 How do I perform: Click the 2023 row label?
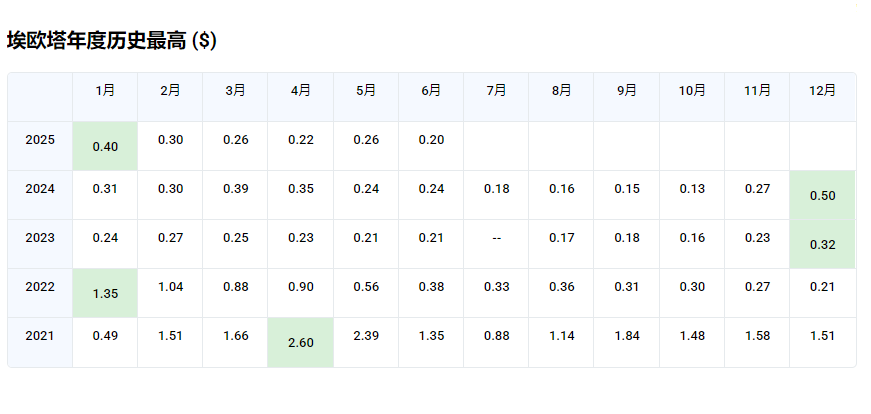[x=40, y=238]
